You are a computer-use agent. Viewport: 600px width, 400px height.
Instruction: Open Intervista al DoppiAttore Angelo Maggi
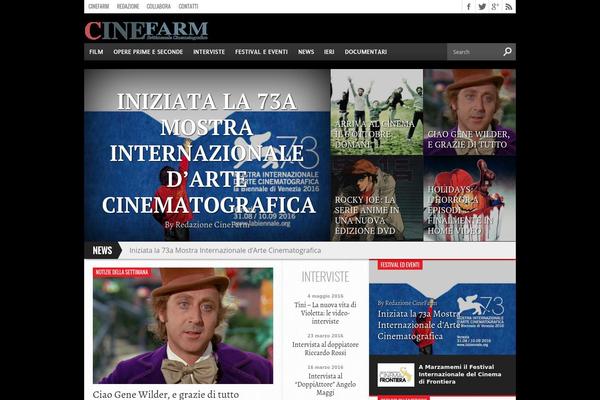tap(325, 384)
